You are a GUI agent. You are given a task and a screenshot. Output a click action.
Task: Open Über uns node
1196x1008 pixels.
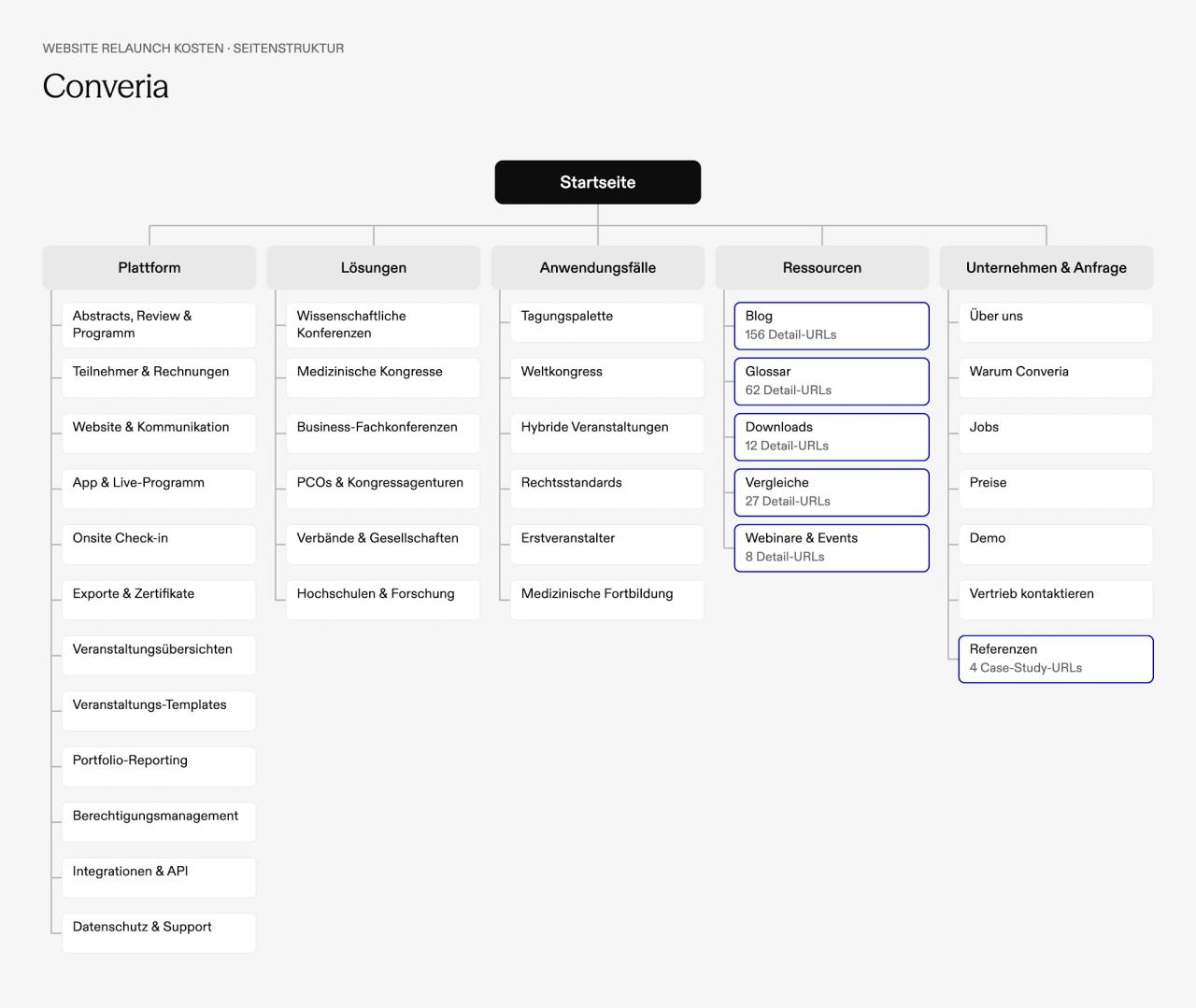pyautogui.click(x=1056, y=322)
